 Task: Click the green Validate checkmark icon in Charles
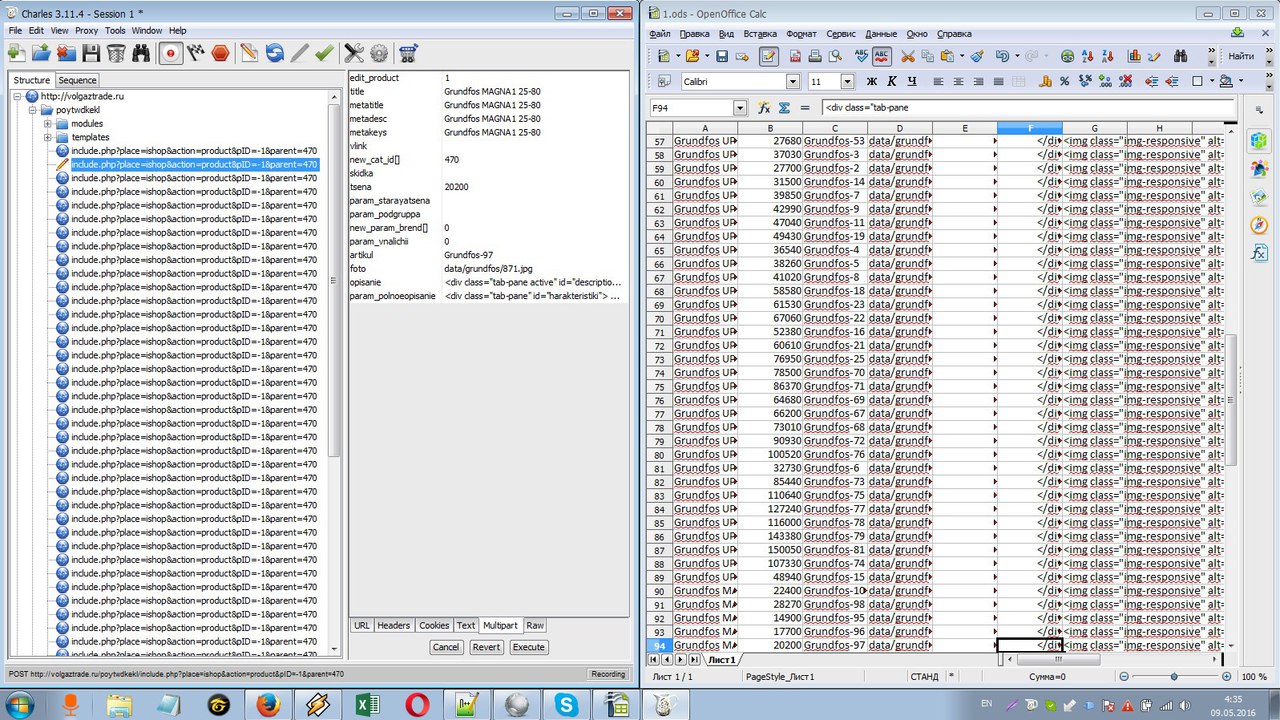pos(324,53)
